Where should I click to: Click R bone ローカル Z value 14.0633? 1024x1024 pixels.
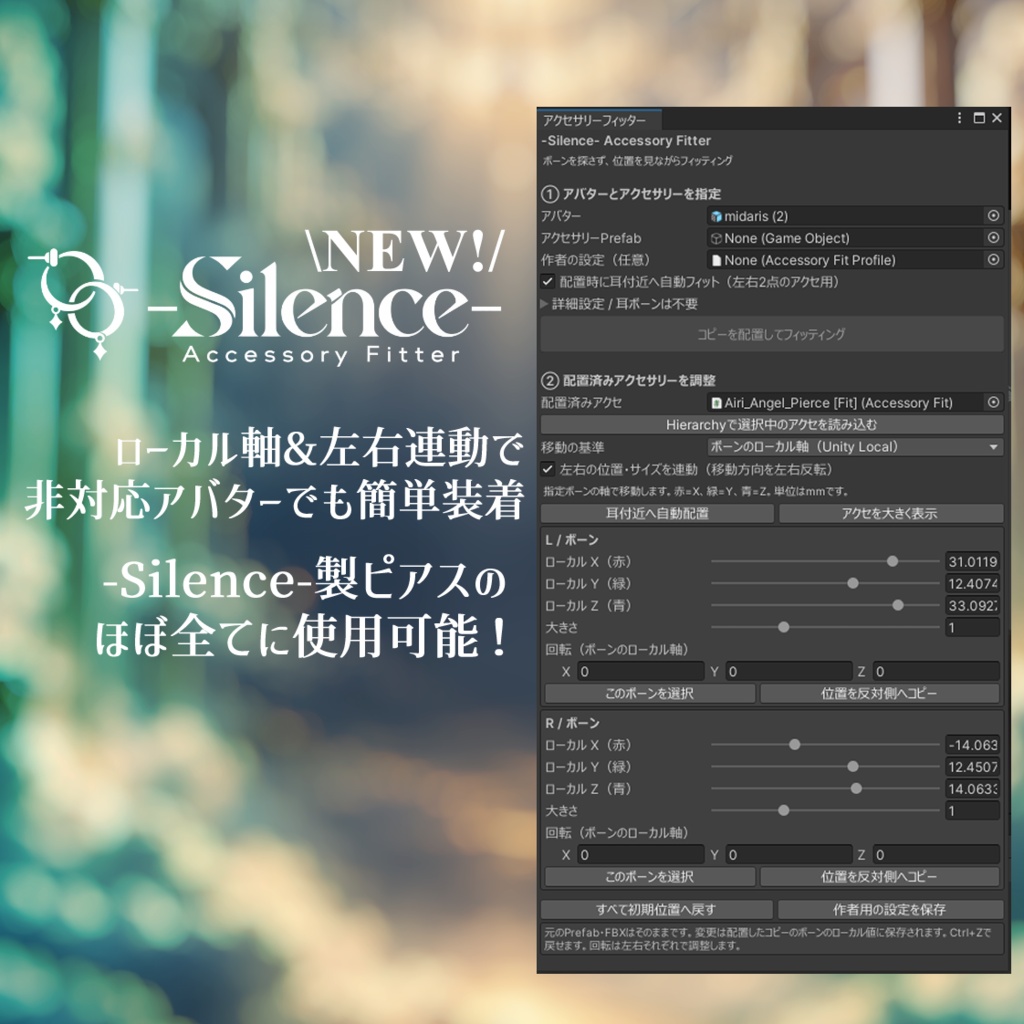point(972,789)
